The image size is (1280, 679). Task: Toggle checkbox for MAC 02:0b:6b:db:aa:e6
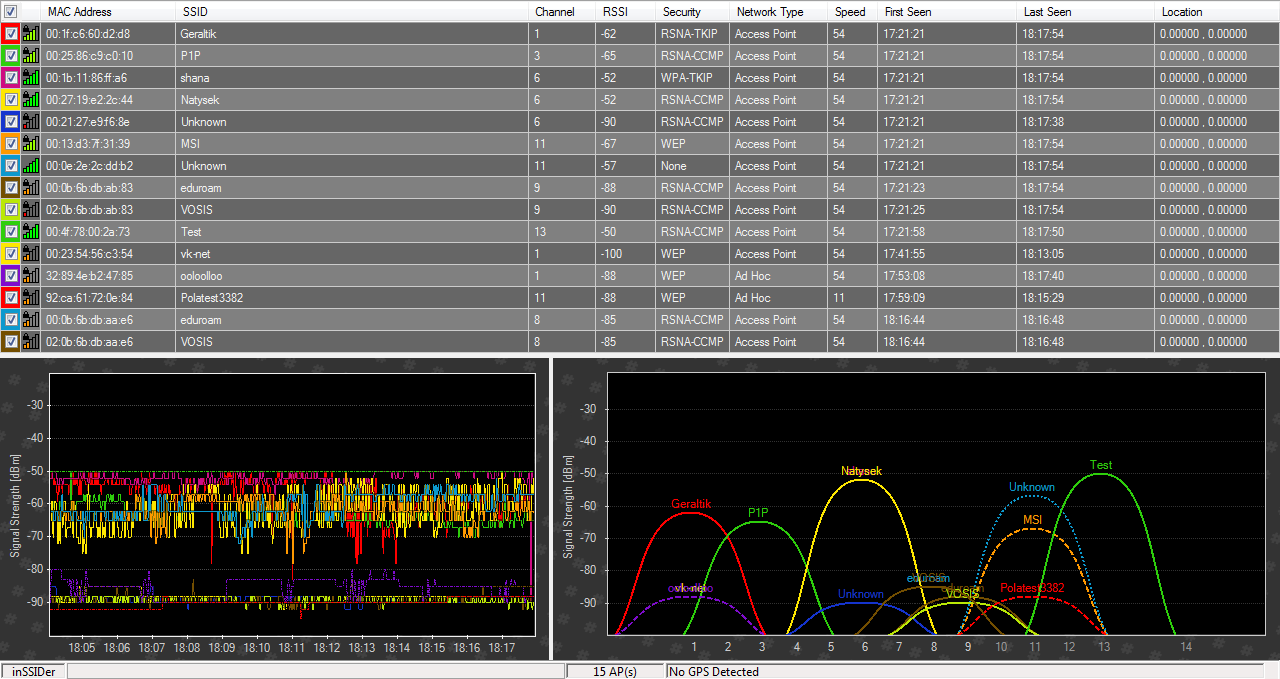click(11, 341)
